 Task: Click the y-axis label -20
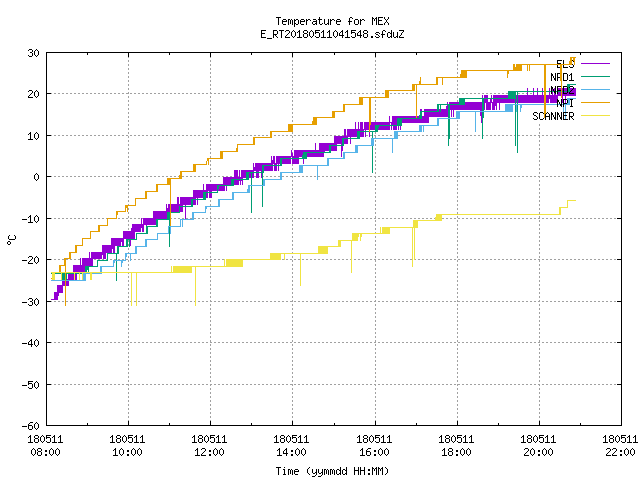(x=31, y=260)
